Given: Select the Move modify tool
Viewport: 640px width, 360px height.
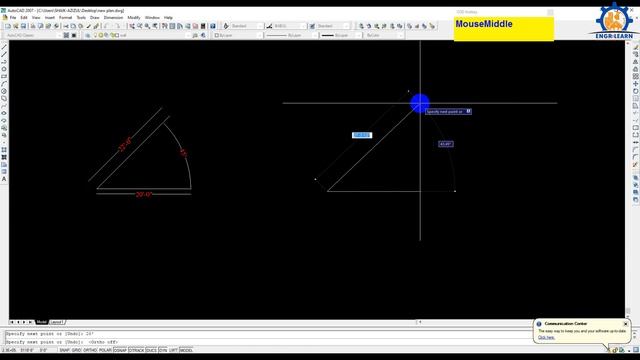Looking at the screenshot, I should pos(636,84).
